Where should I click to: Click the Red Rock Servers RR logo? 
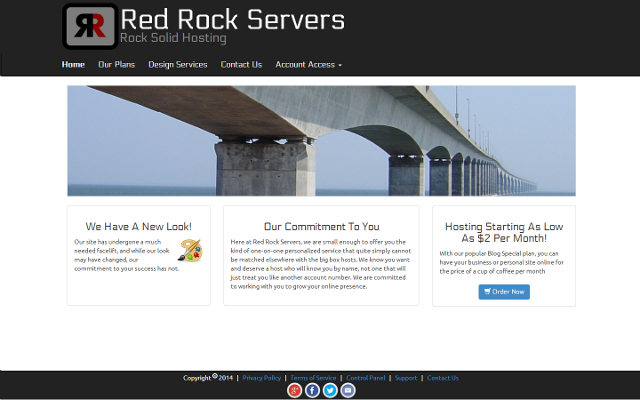point(90,27)
